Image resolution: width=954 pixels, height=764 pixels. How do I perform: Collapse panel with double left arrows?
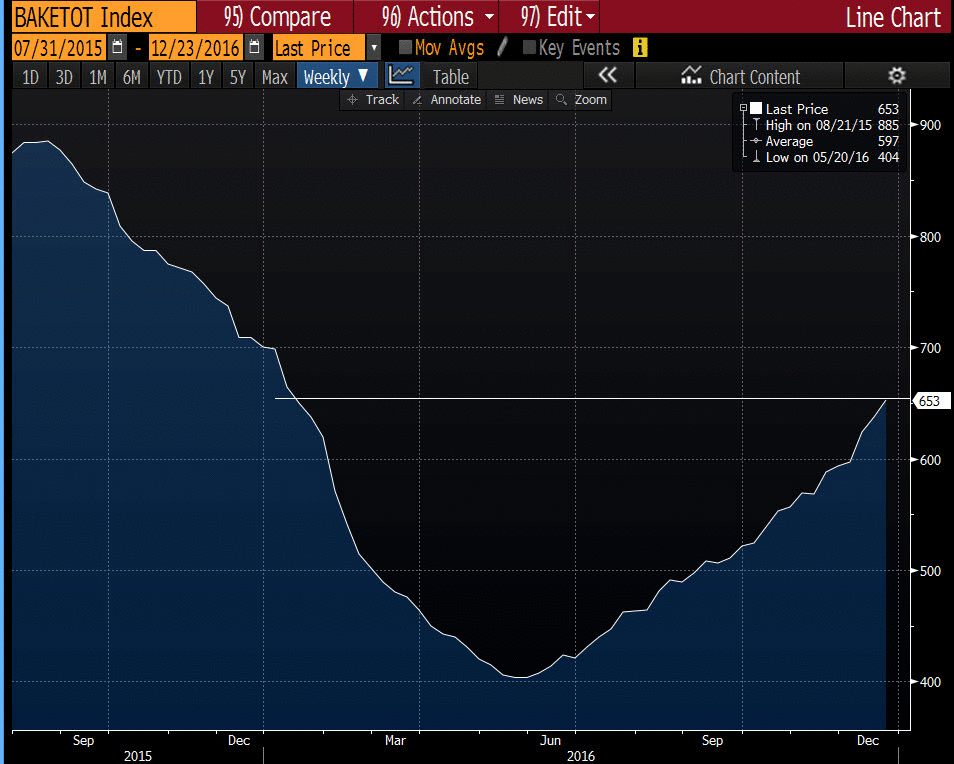tap(607, 76)
